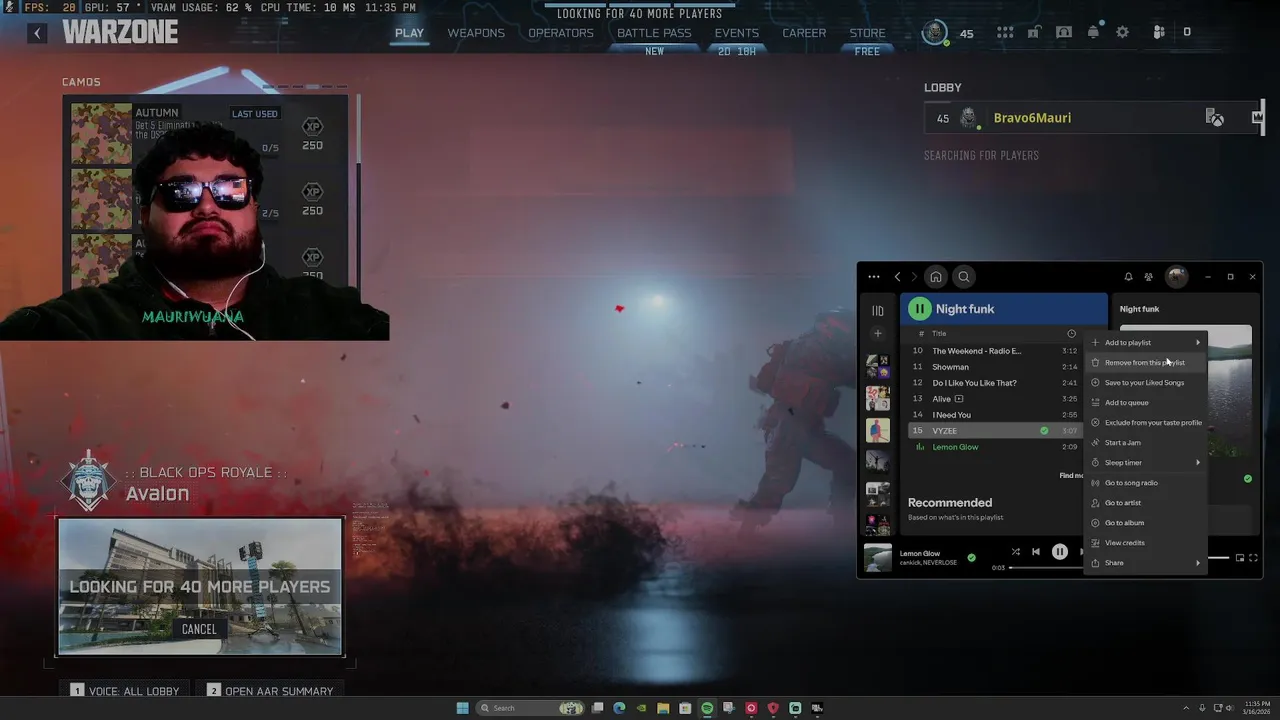Skip to previous track in Spotify
1280x720 pixels.
[x=1036, y=552]
